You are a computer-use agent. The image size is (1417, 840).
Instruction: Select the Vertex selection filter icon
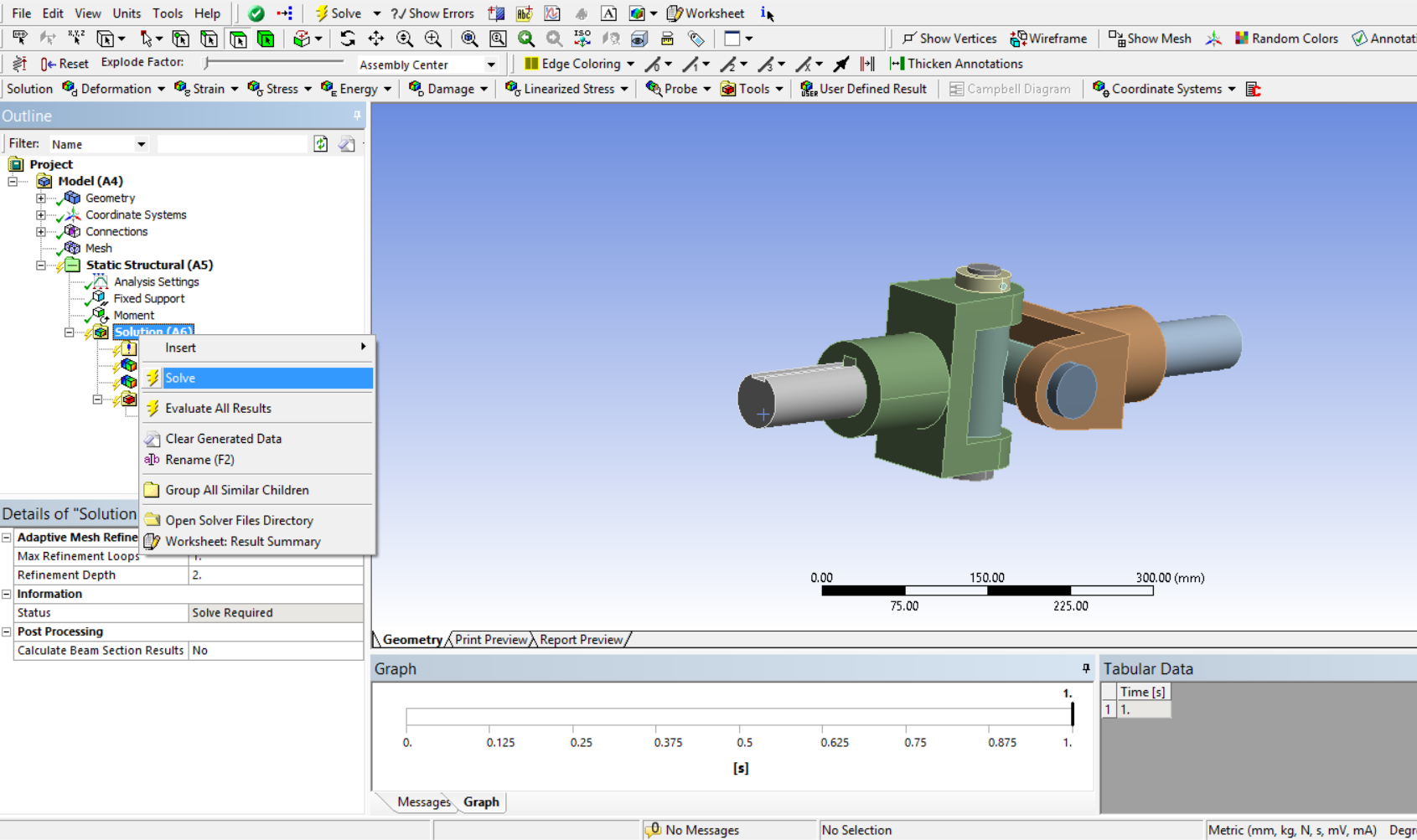point(181,39)
